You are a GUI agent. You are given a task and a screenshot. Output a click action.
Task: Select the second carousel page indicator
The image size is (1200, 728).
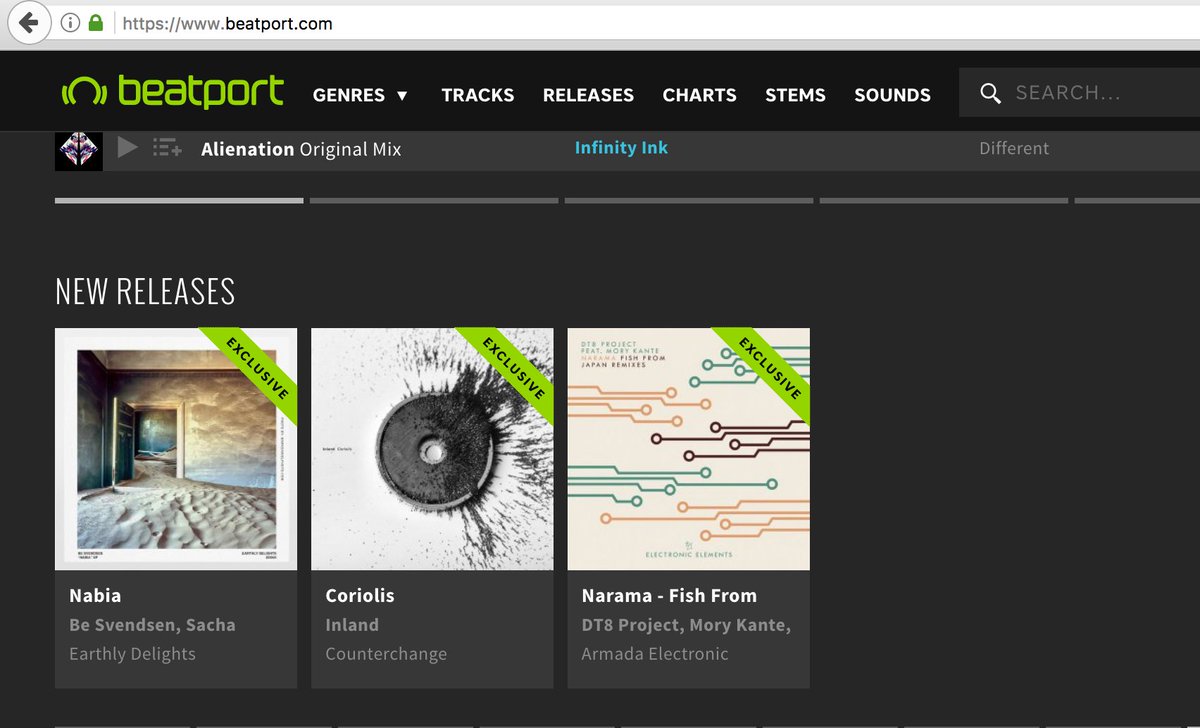[434, 201]
